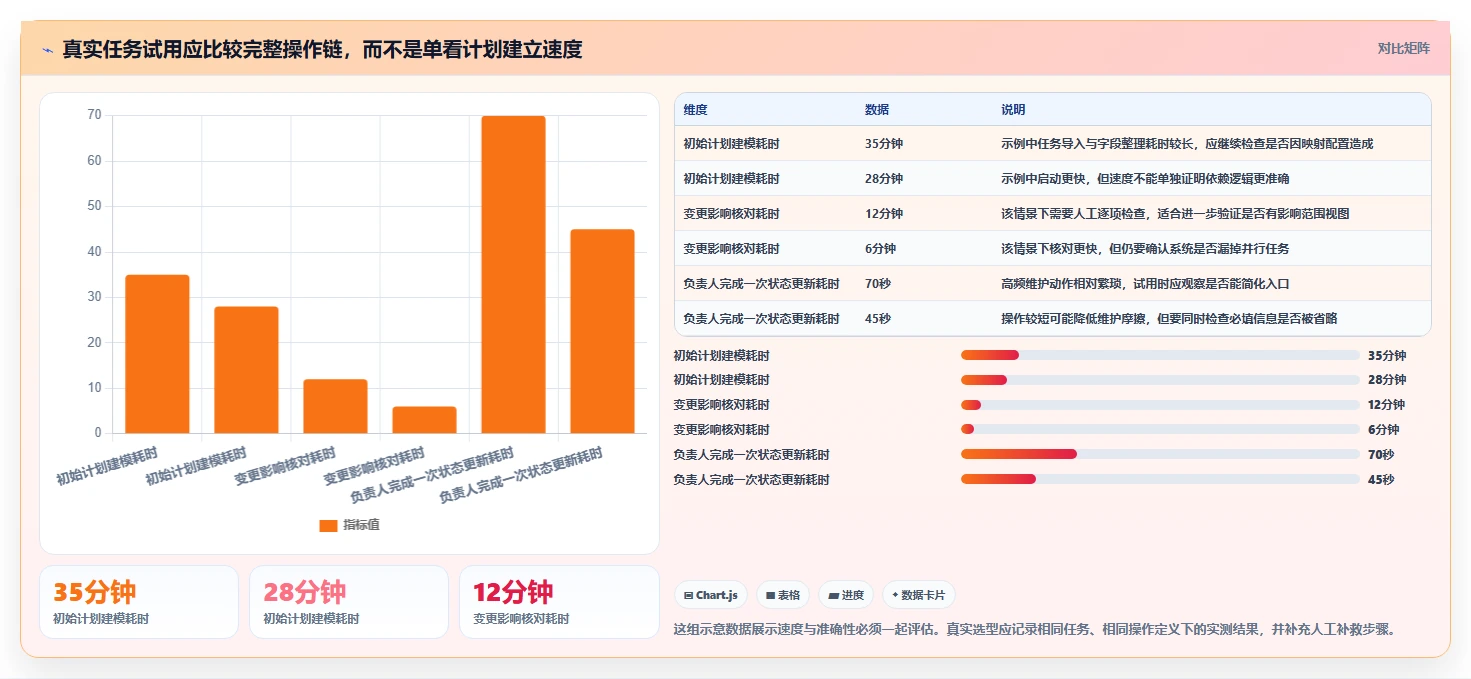Click the footer note about 速度与准确性

pos(1035,630)
